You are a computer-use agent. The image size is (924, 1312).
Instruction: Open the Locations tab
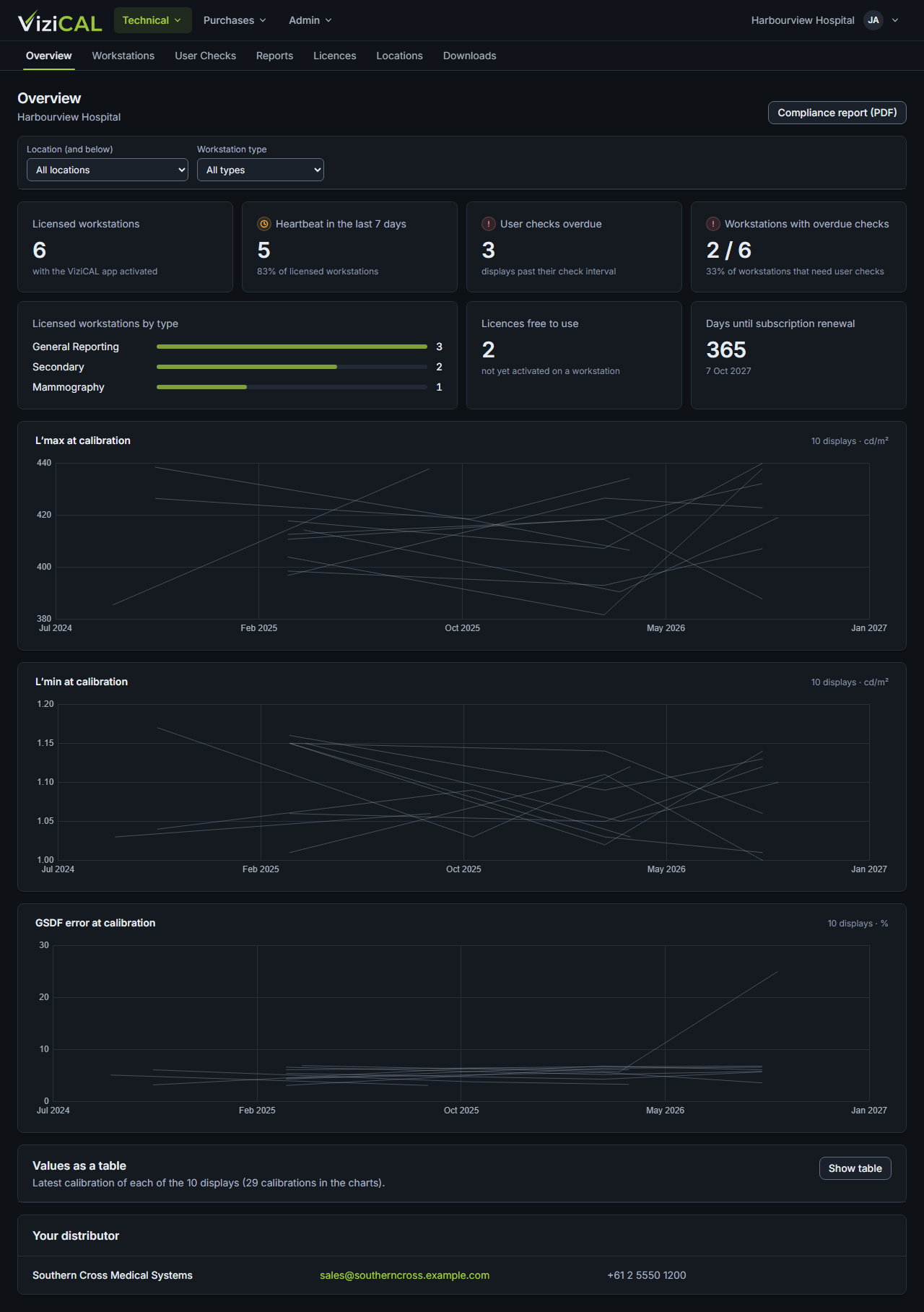399,56
